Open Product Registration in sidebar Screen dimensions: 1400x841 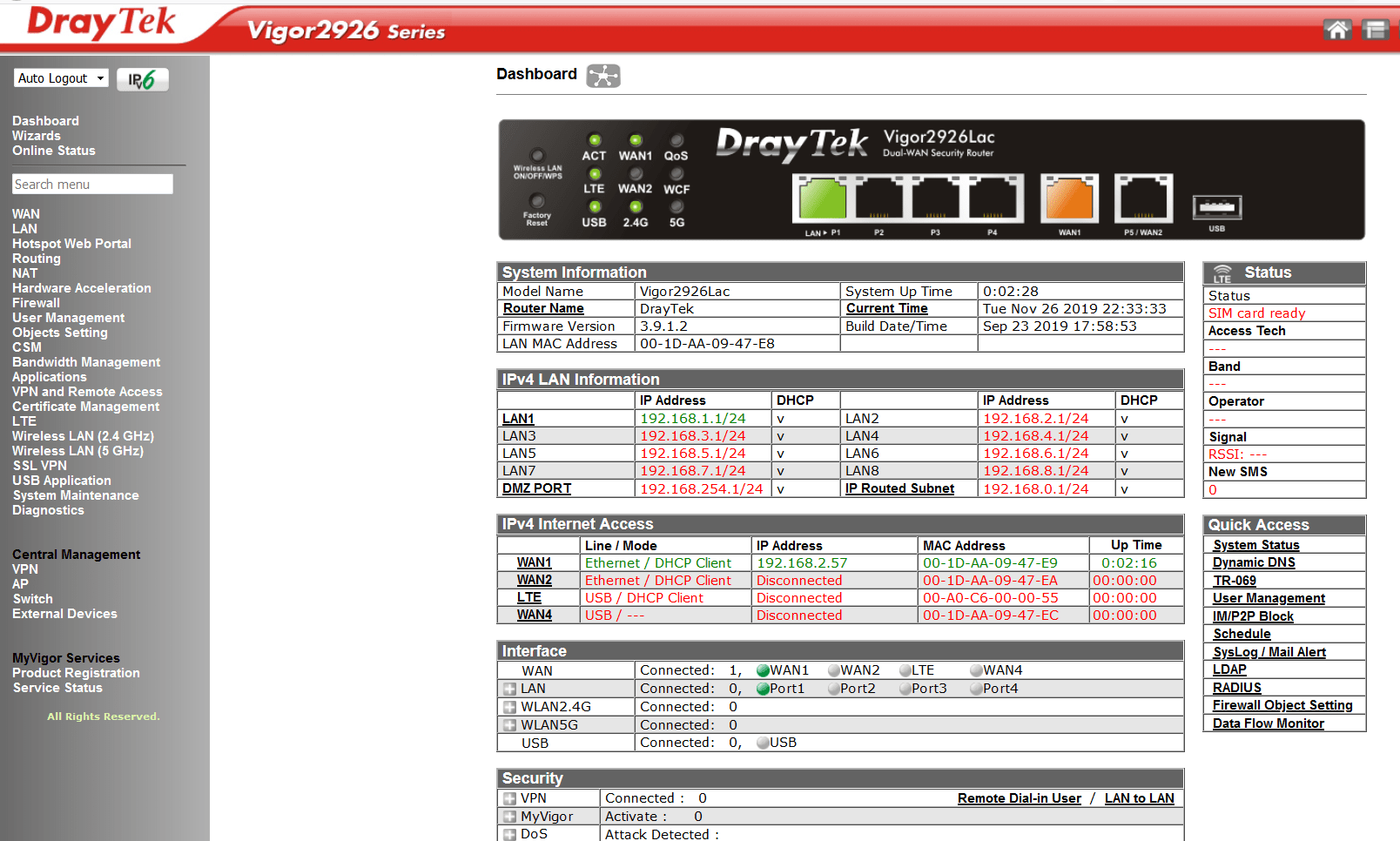coord(76,673)
